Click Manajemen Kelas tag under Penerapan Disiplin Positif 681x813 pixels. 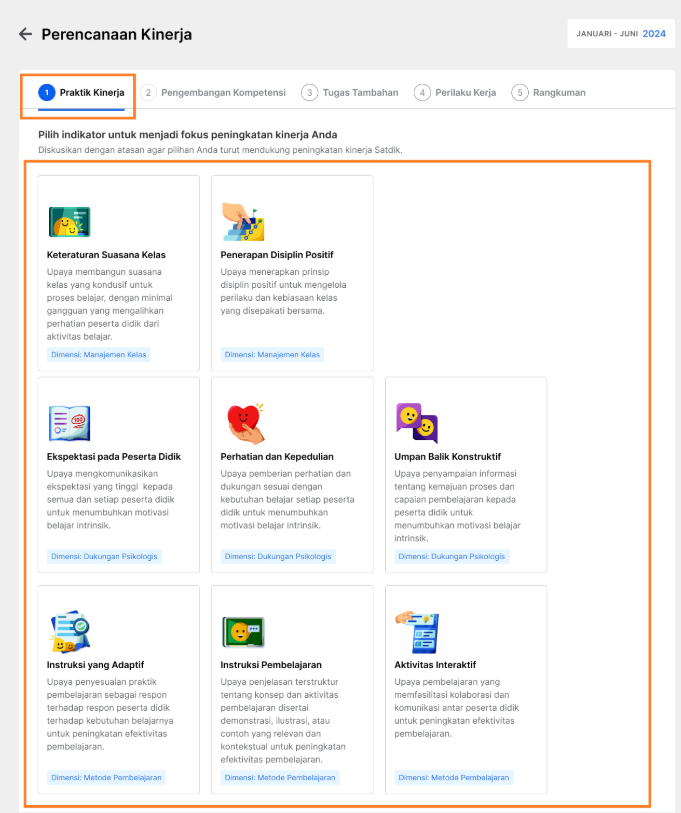click(x=272, y=355)
